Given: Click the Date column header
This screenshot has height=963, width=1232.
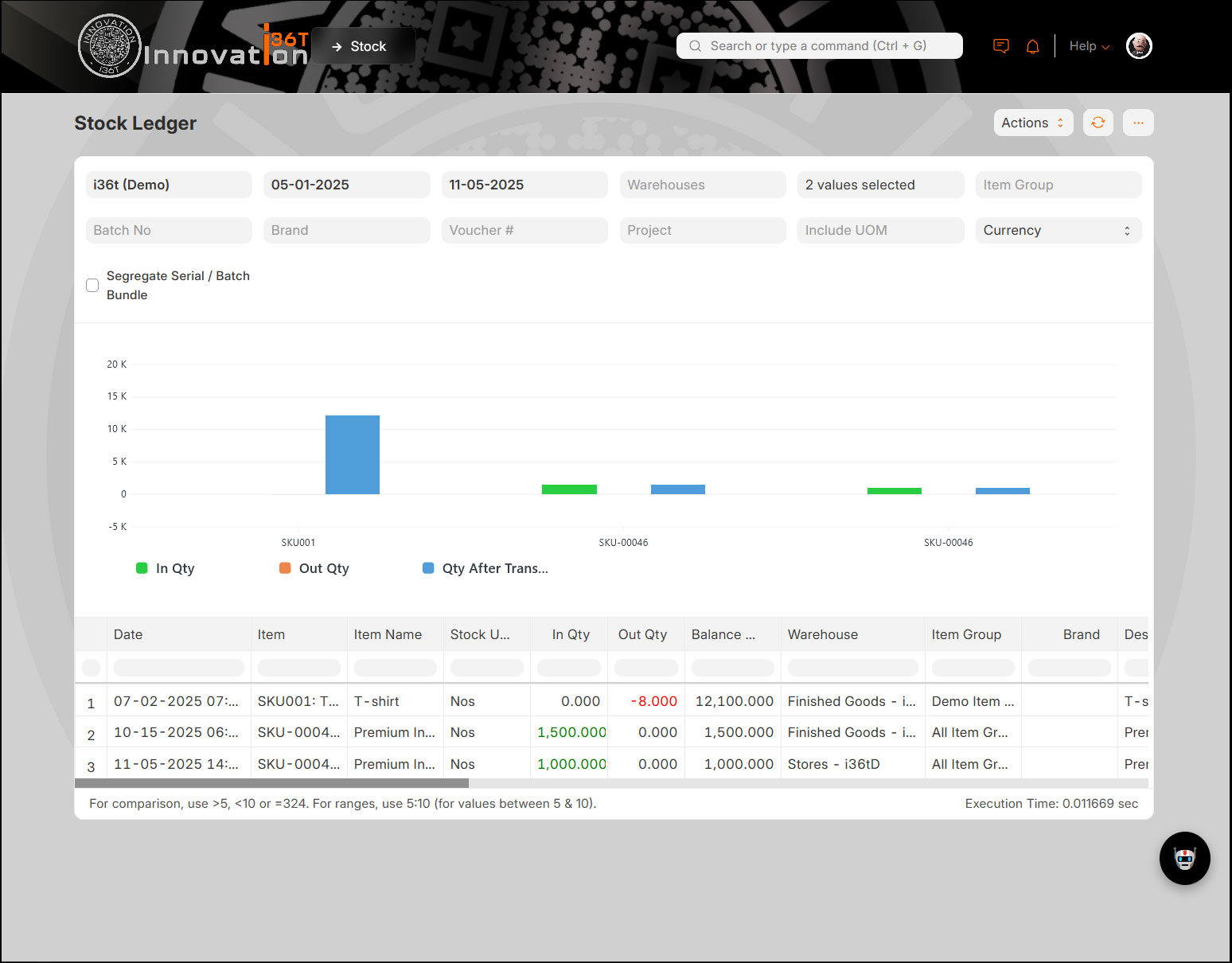Looking at the screenshot, I should click(x=128, y=634).
